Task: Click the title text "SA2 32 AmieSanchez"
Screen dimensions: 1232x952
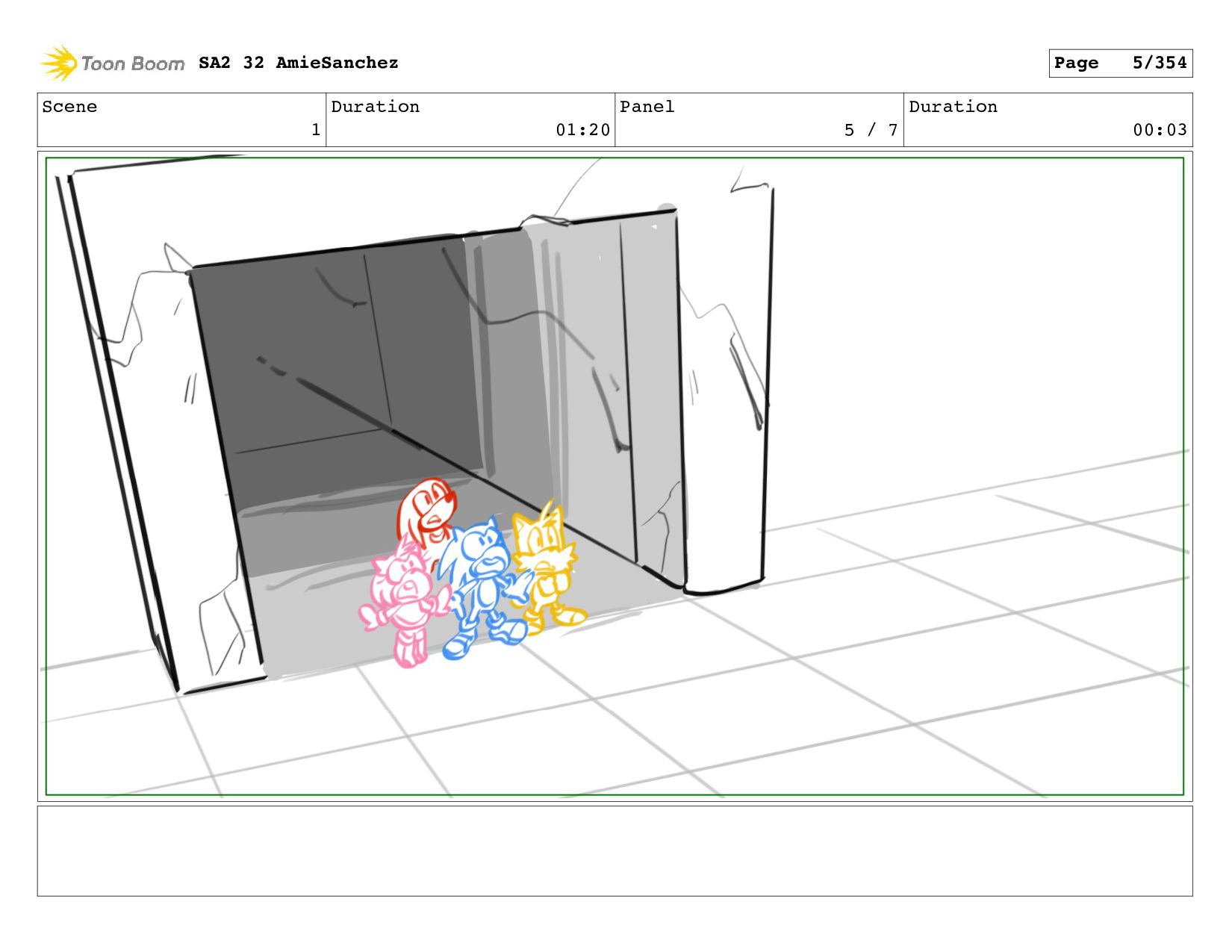Action: pyautogui.click(x=299, y=63)
